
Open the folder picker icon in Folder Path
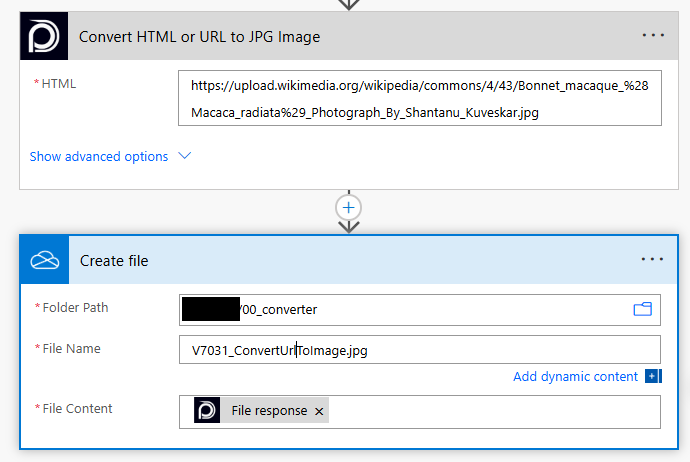point(642,309)
